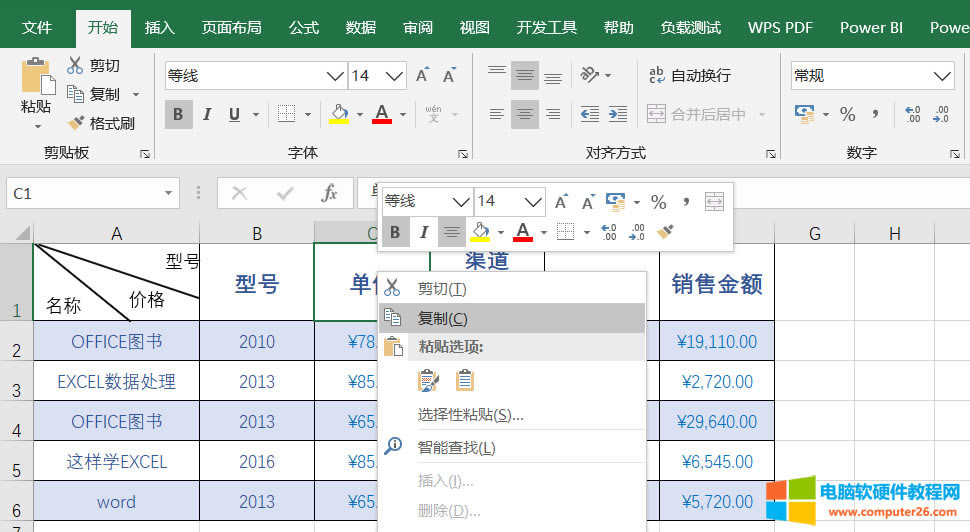Viewport: 970px width, 532px height.
Task: Toggle Bold in the ribbon font group
Action: point(178,114)
